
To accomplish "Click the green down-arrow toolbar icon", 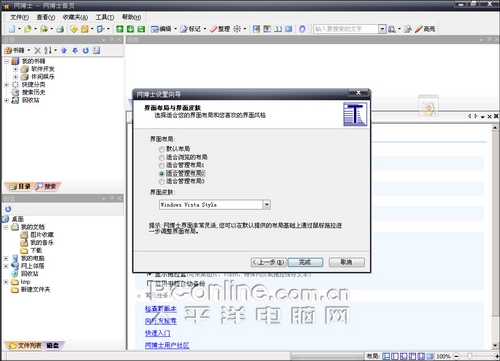I will pyautogui.click(x=130, y=29).
